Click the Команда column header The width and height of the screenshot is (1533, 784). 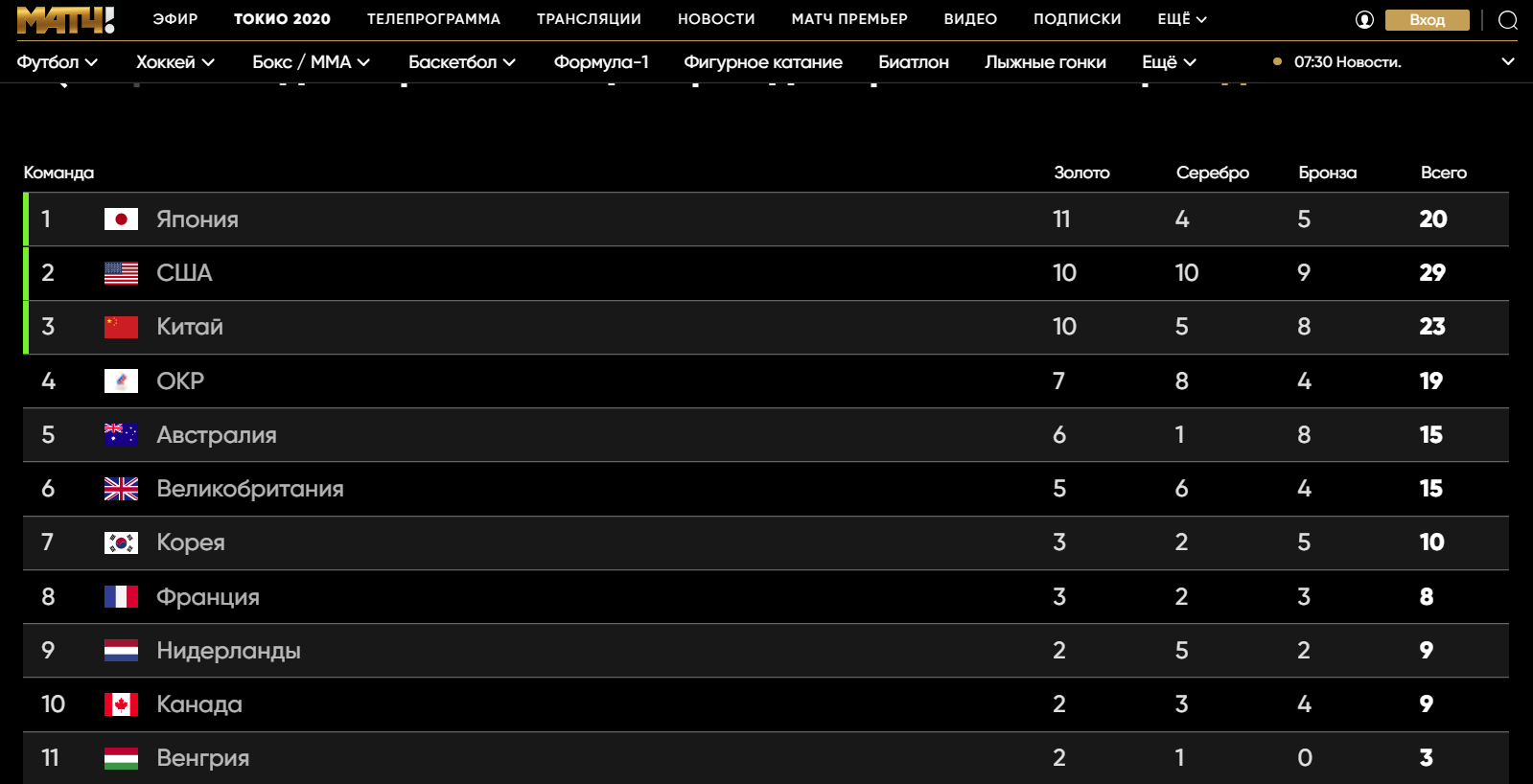(x=58, y=173)
